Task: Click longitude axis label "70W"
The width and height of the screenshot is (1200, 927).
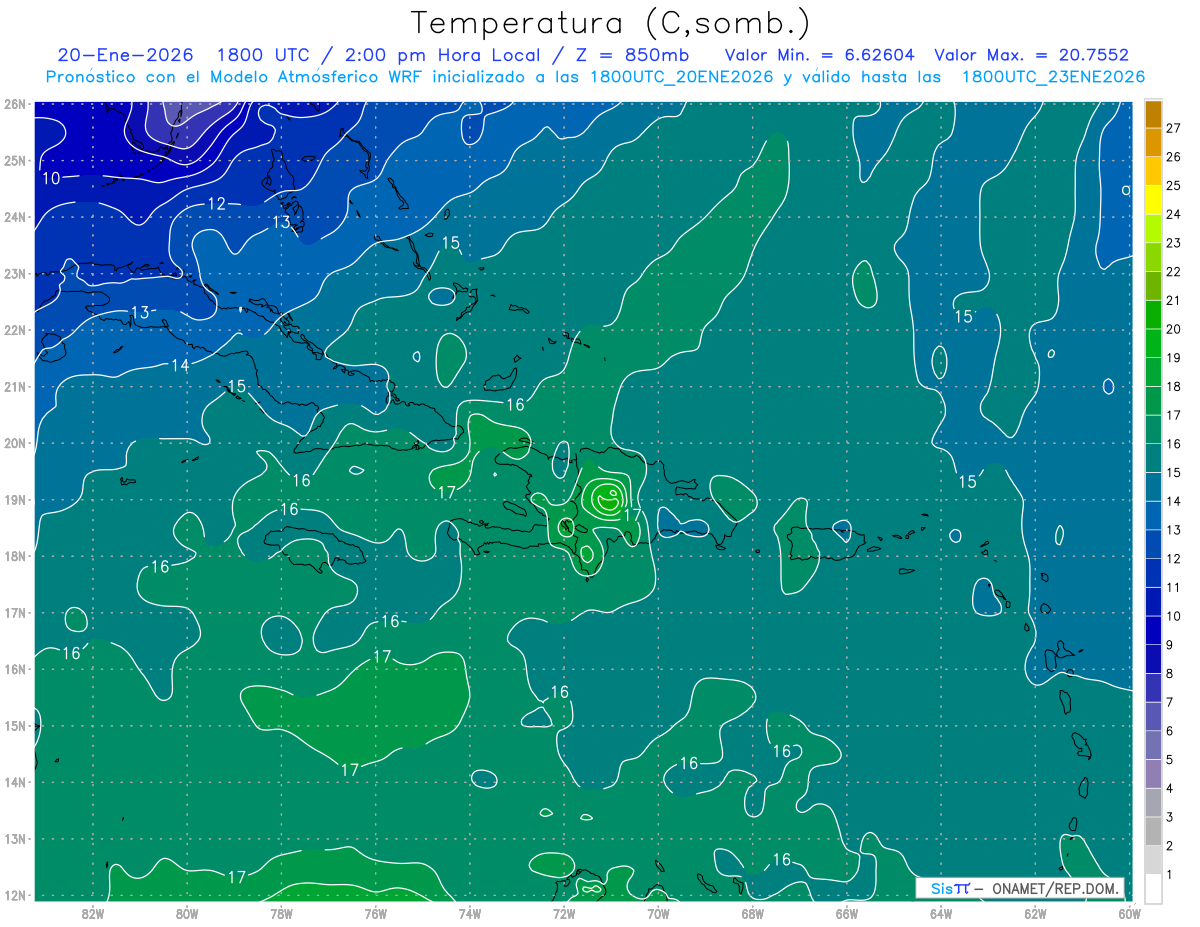Action: pyautogui.click(x=658, y=913)
